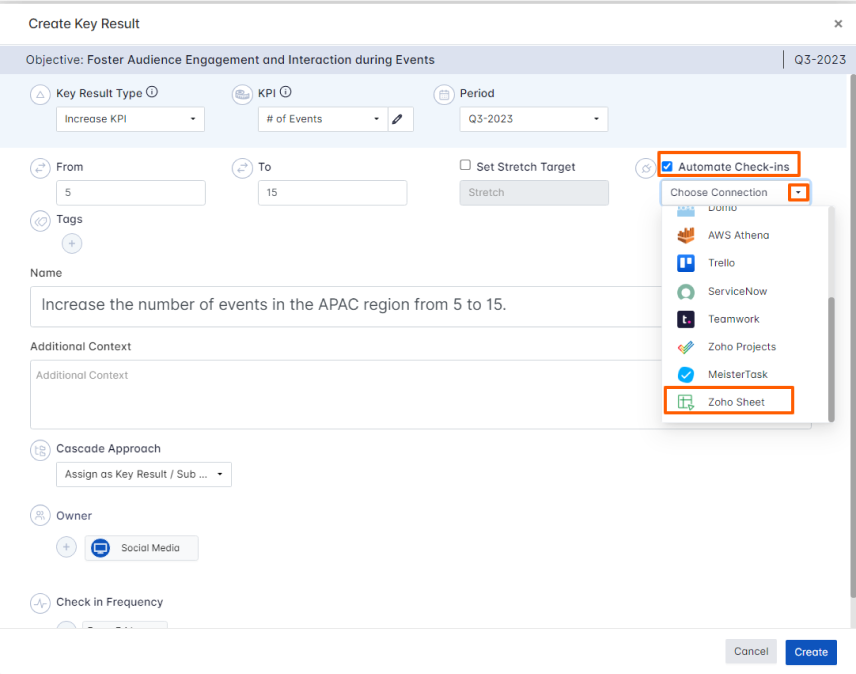Click the From swap-arrows icon
This screenshot has width=856, height=674.
point(40,168)
